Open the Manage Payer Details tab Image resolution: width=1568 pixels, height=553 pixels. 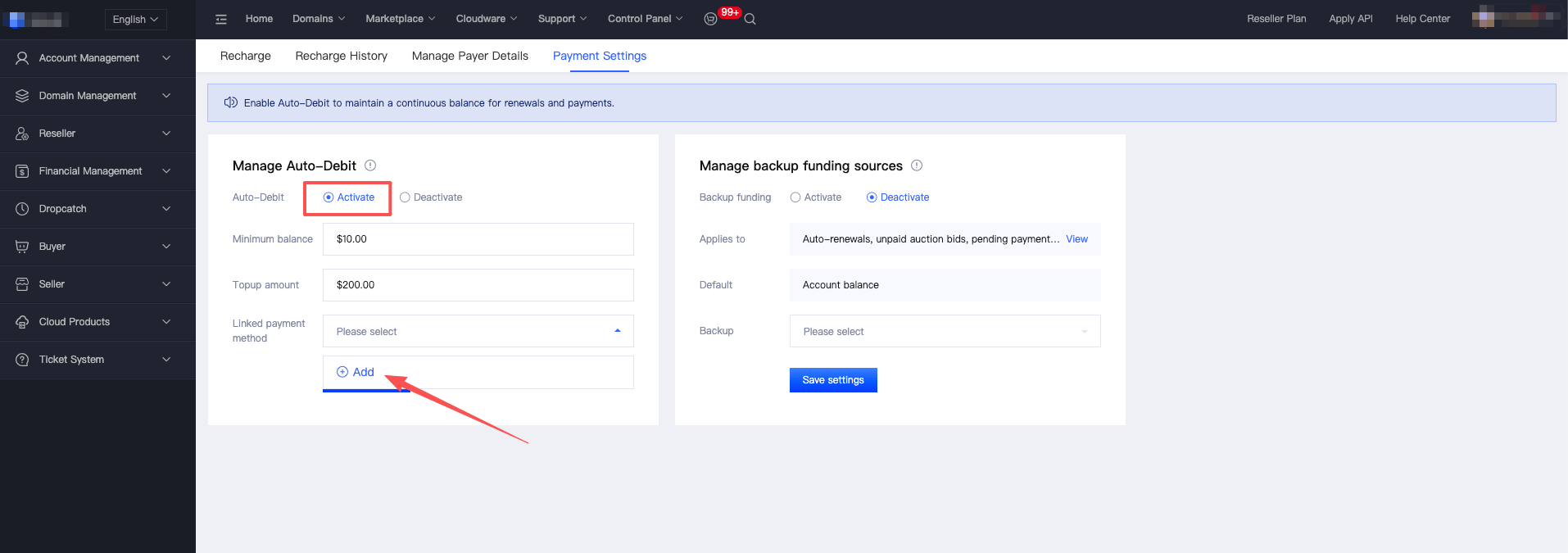(469, 56)
